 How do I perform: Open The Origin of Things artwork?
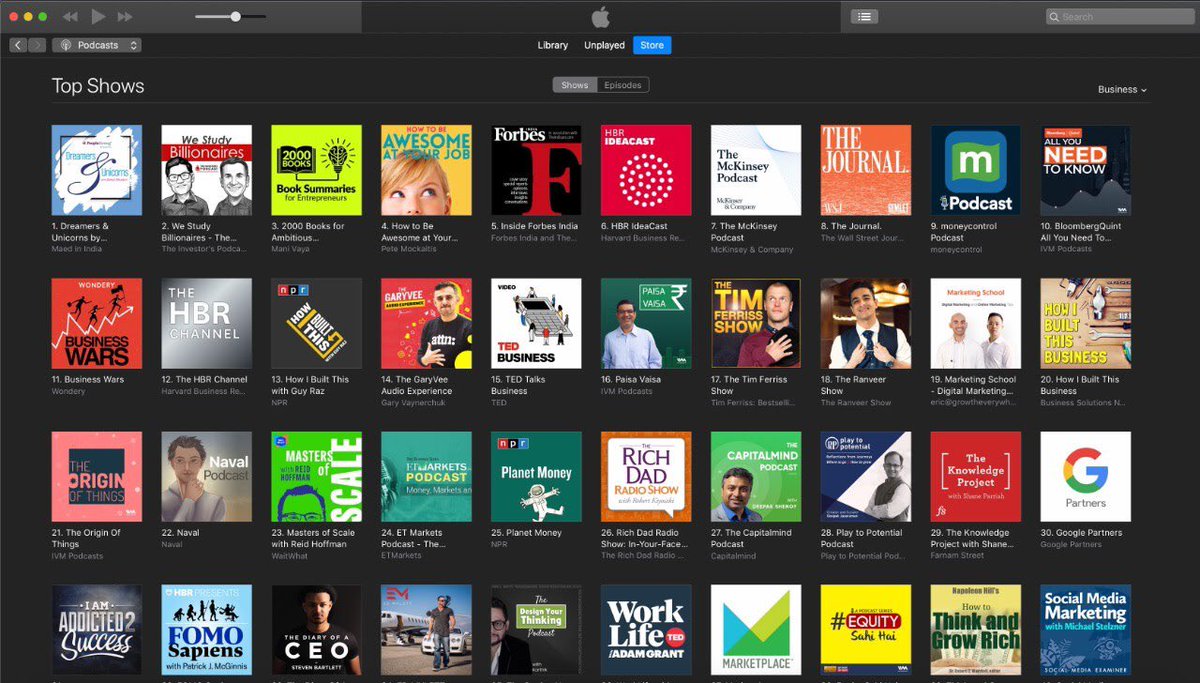coord(97,477)
